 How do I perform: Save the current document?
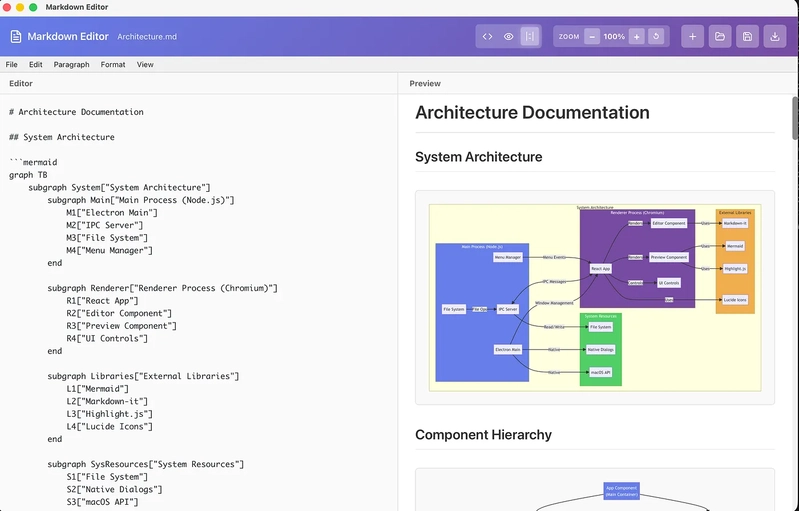[x=748, y=37]
